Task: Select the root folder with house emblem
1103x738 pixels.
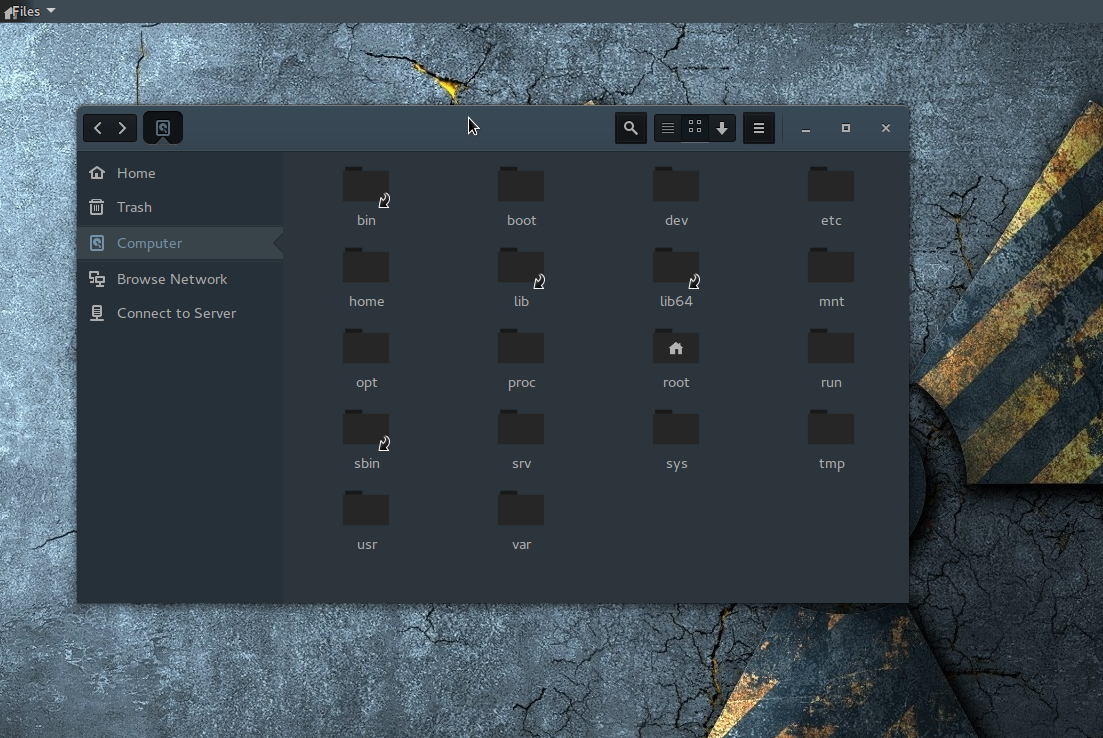Action: click(x=676, y=347)
